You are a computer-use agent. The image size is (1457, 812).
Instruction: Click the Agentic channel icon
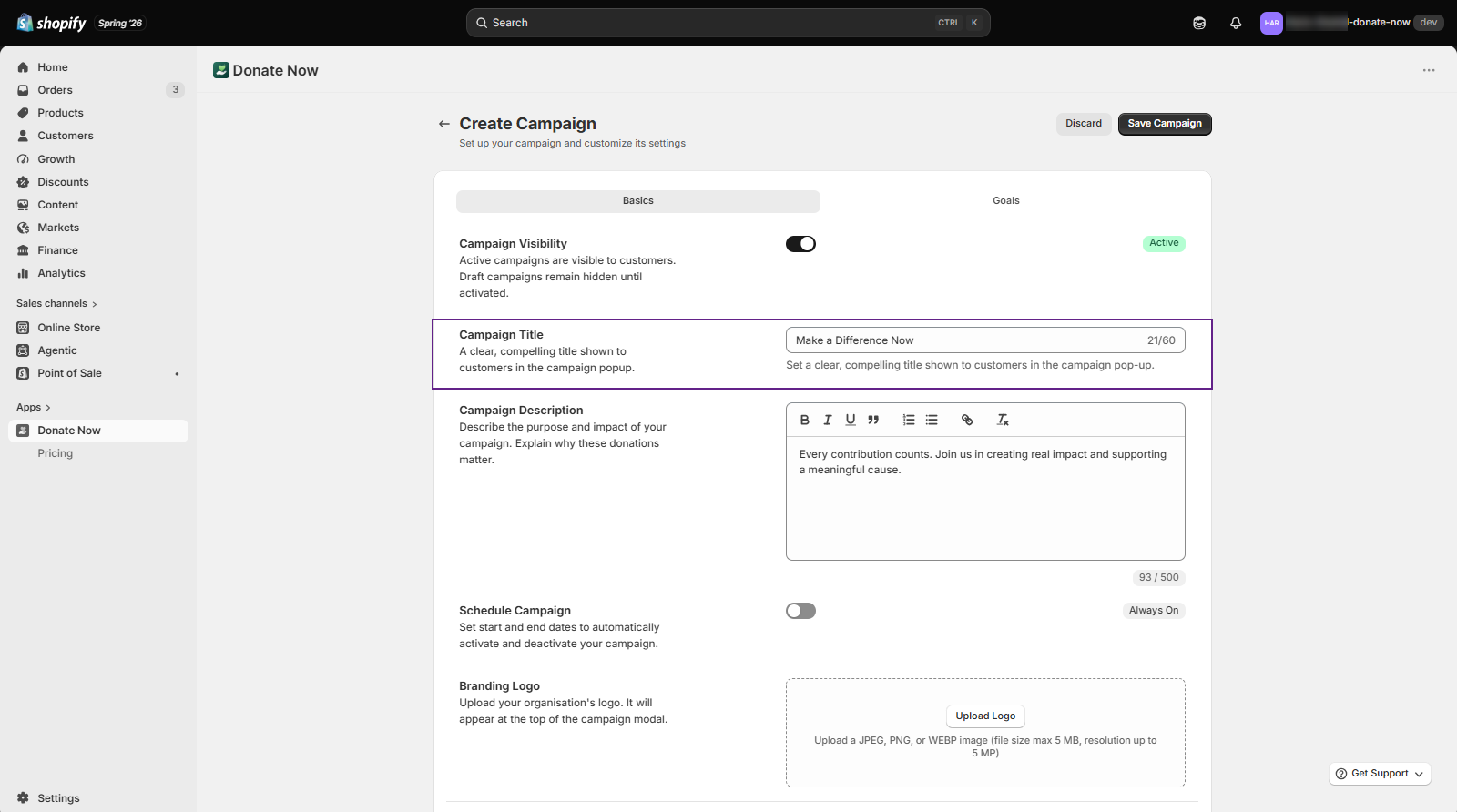pyautogui.click(x=23, y=350)
